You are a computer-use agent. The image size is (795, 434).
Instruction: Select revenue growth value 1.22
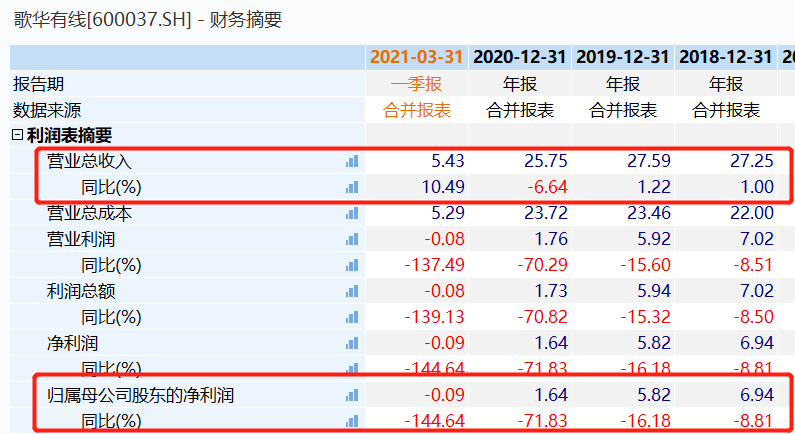click(x=654, y=187)
